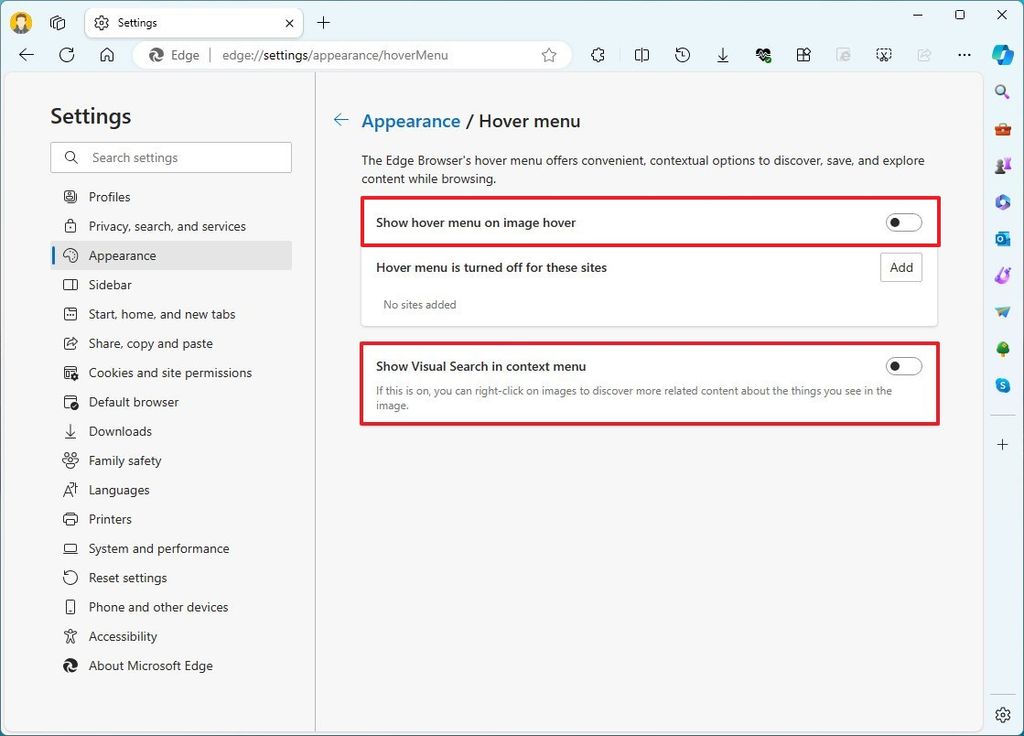Open Browser essentials from the toolbar
This screenshot has height=736, width=1024.
(763, 55)
